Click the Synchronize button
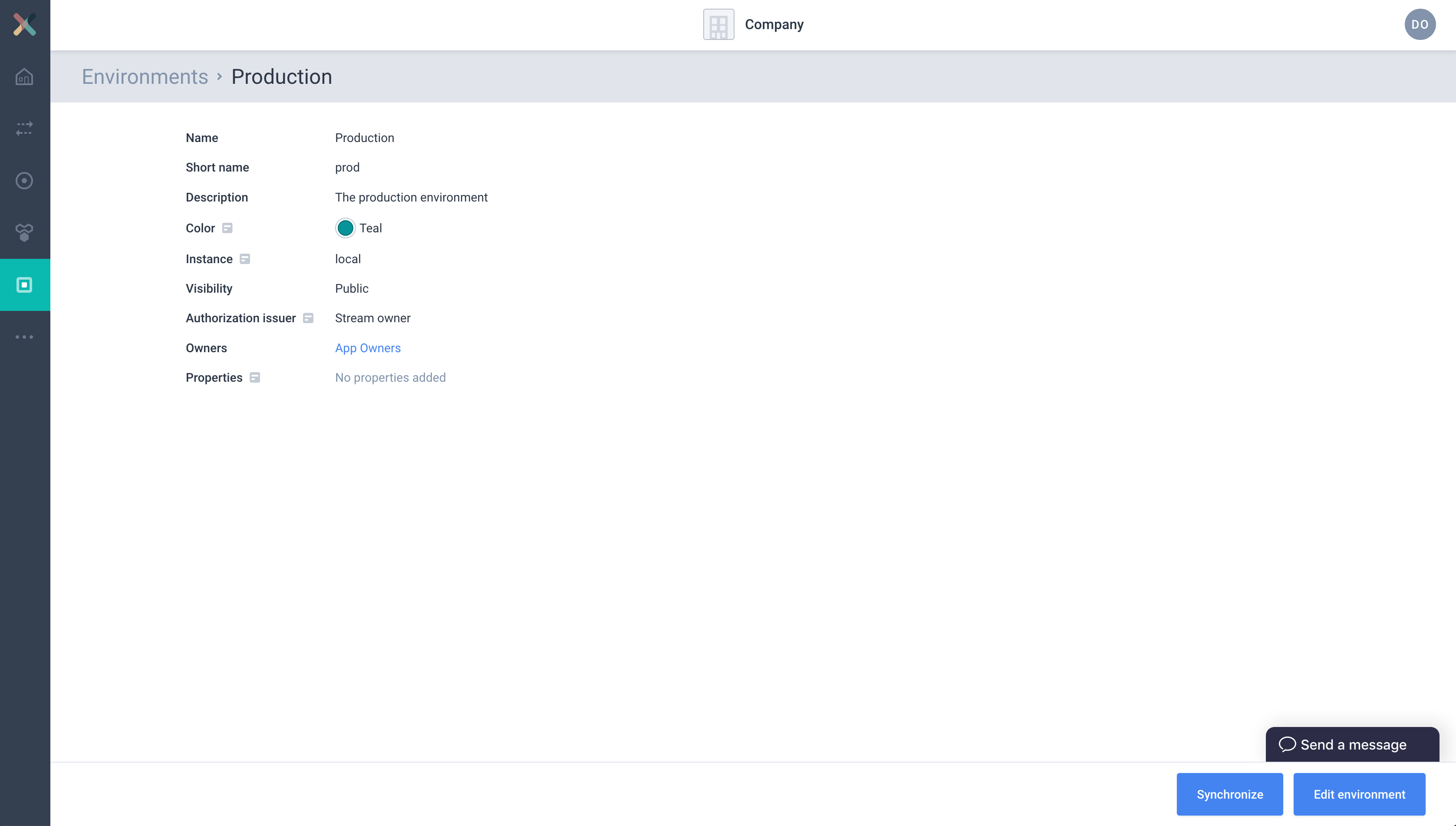The image size is (1456, 826). coord(1229,794)
